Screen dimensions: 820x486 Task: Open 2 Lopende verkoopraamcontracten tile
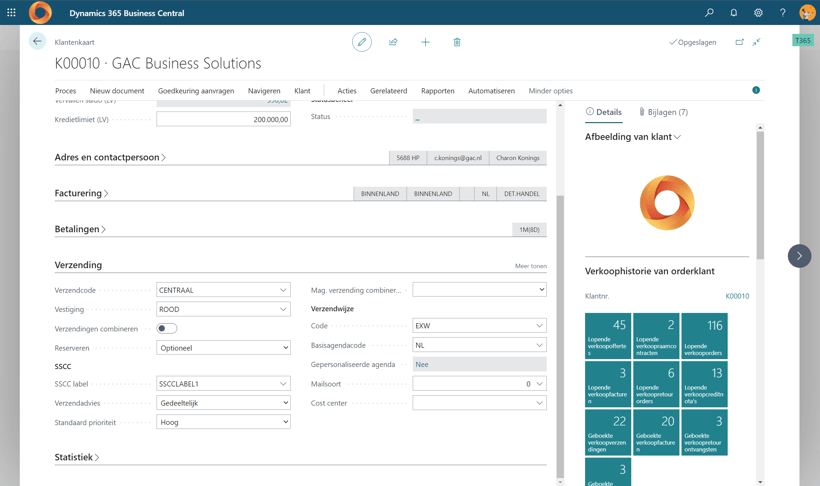[656, 336]
